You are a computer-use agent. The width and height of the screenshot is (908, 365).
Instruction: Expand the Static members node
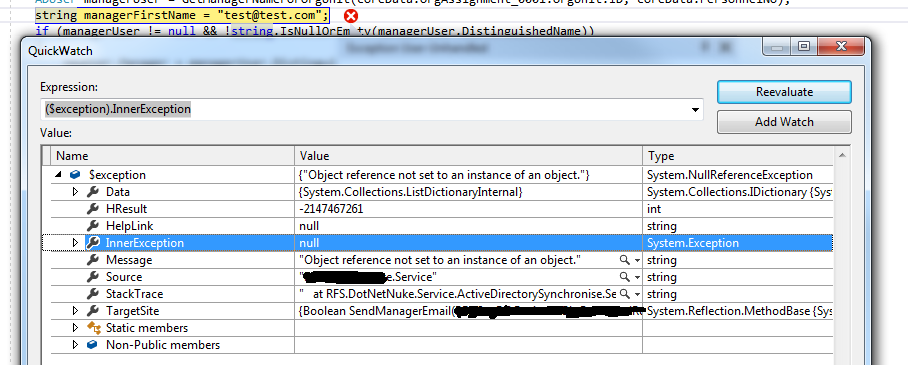pos(75,328)
